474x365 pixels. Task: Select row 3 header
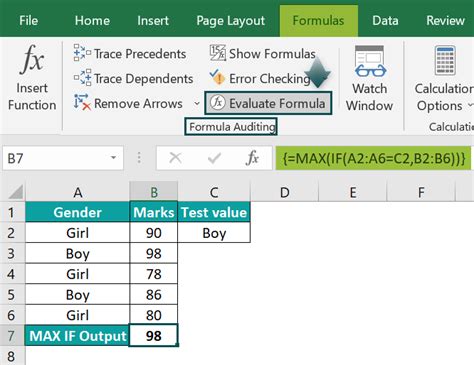pos(12,253)
